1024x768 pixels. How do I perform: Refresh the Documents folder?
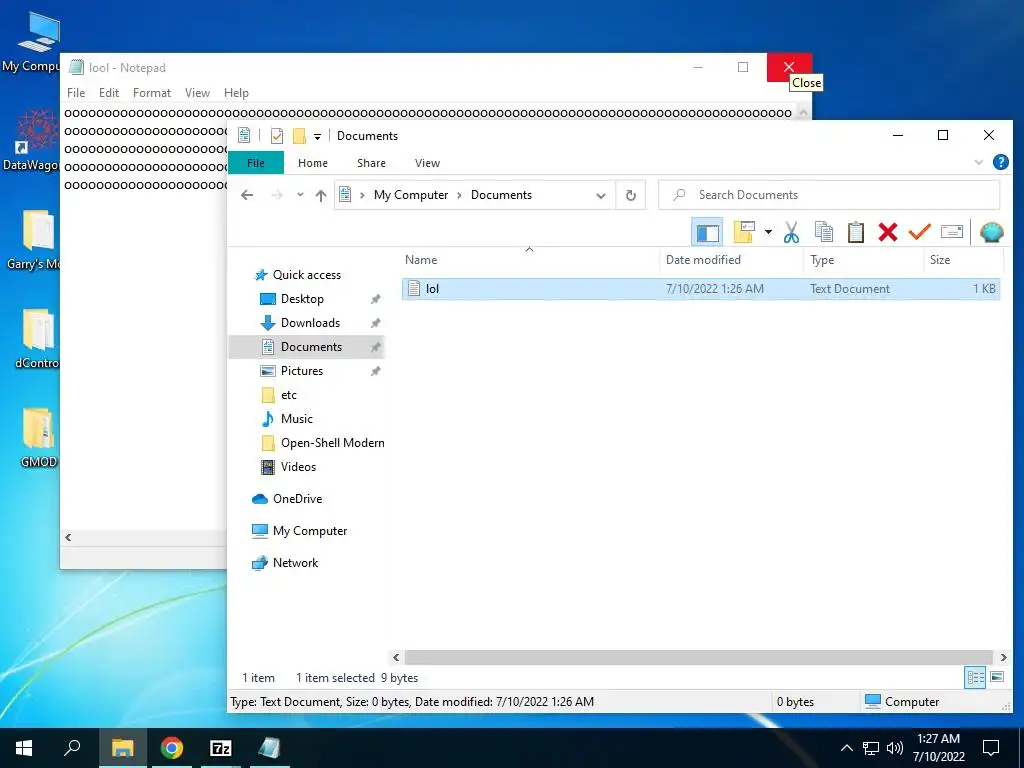pyautogui.click(x=630, y=195)
